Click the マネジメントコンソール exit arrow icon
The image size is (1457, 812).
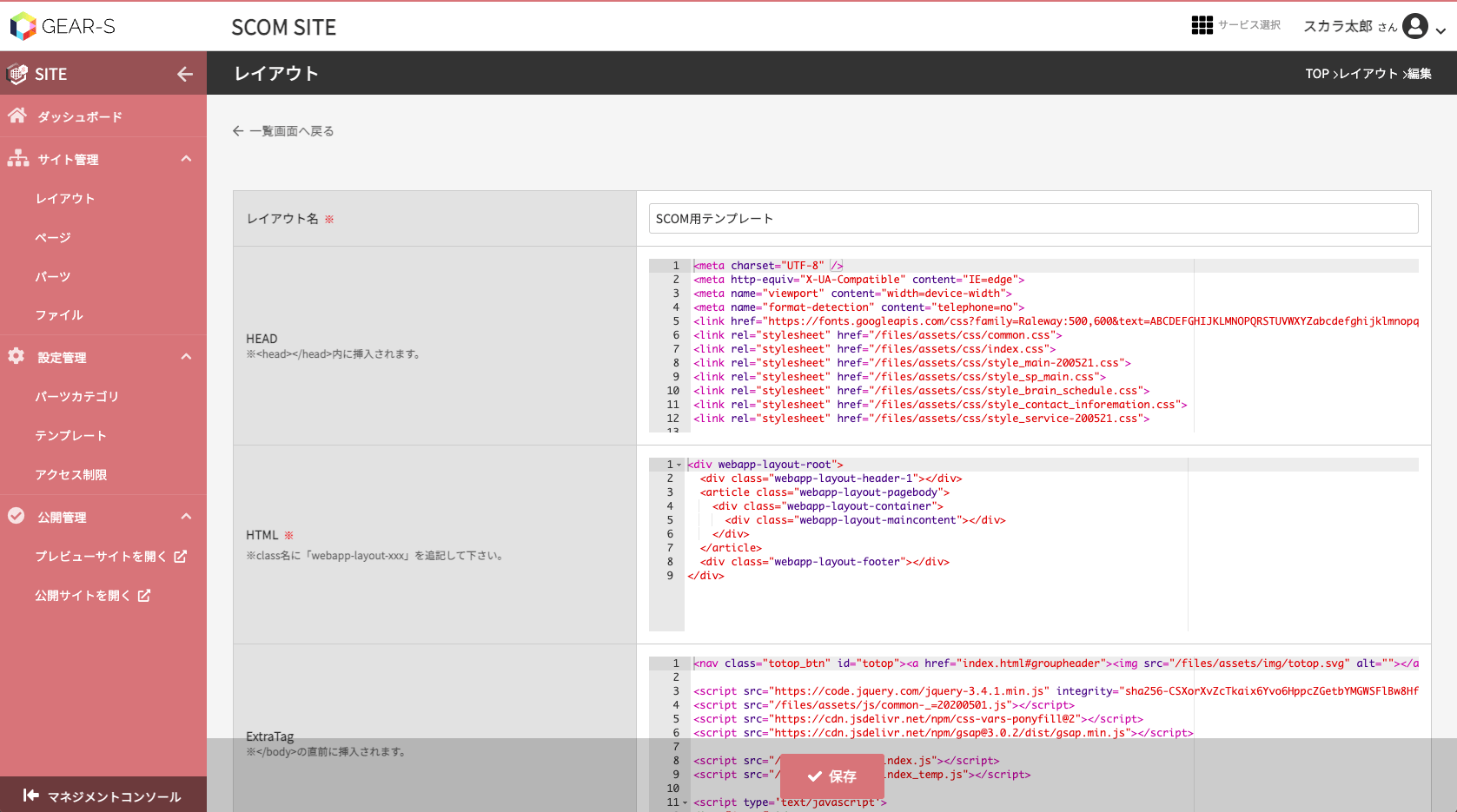pyautogui.click(x=31, y=795)
